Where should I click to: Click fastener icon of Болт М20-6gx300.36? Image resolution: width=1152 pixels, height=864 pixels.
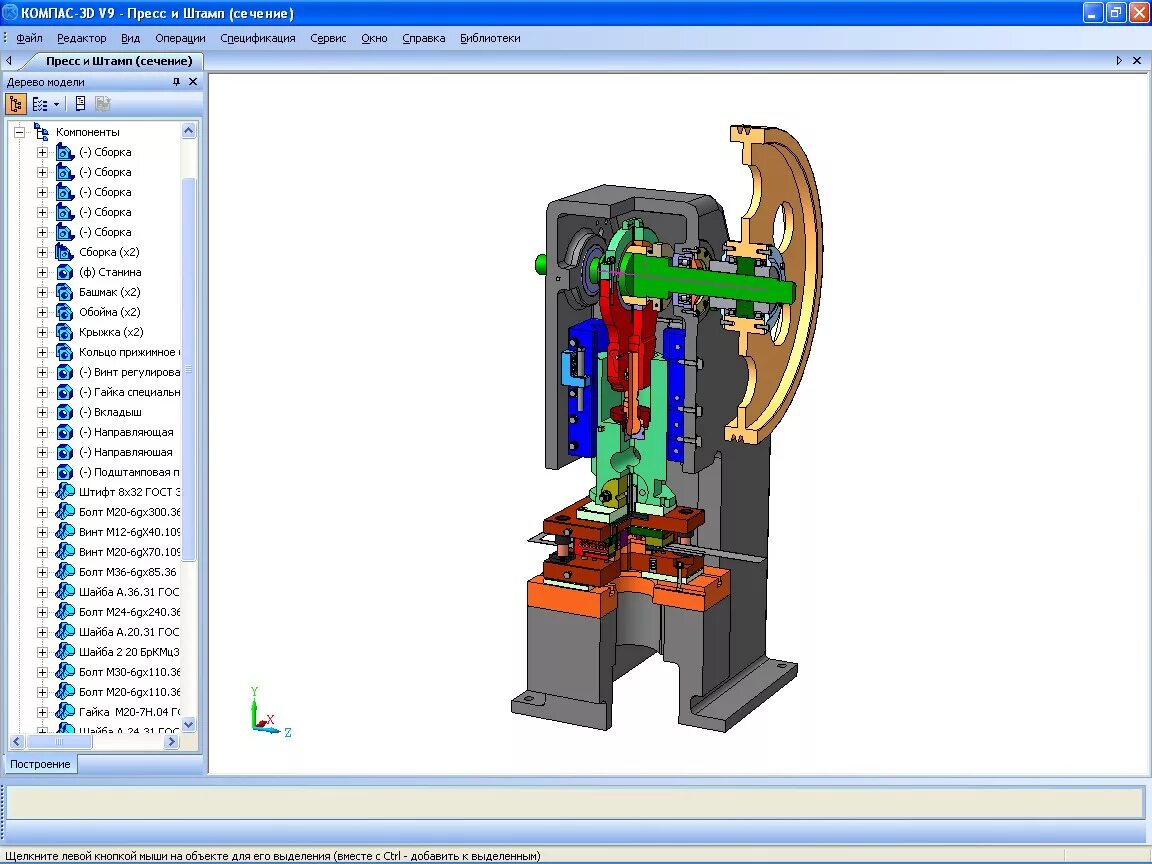[65, 512]
